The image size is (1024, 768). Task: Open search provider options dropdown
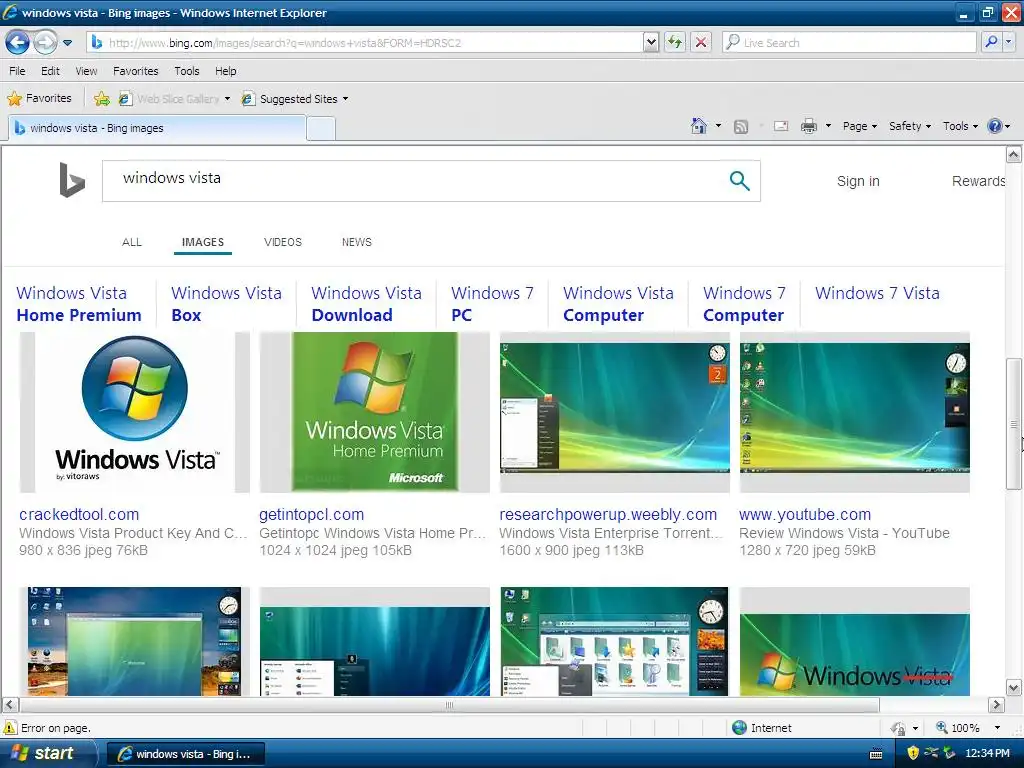[x=1008, y=43]
